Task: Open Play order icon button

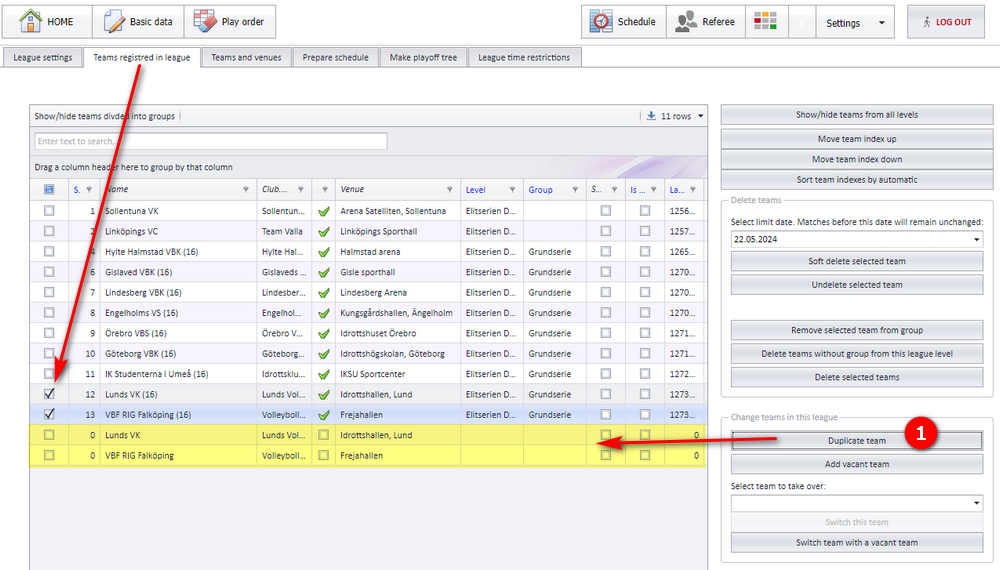Action: 205,21
